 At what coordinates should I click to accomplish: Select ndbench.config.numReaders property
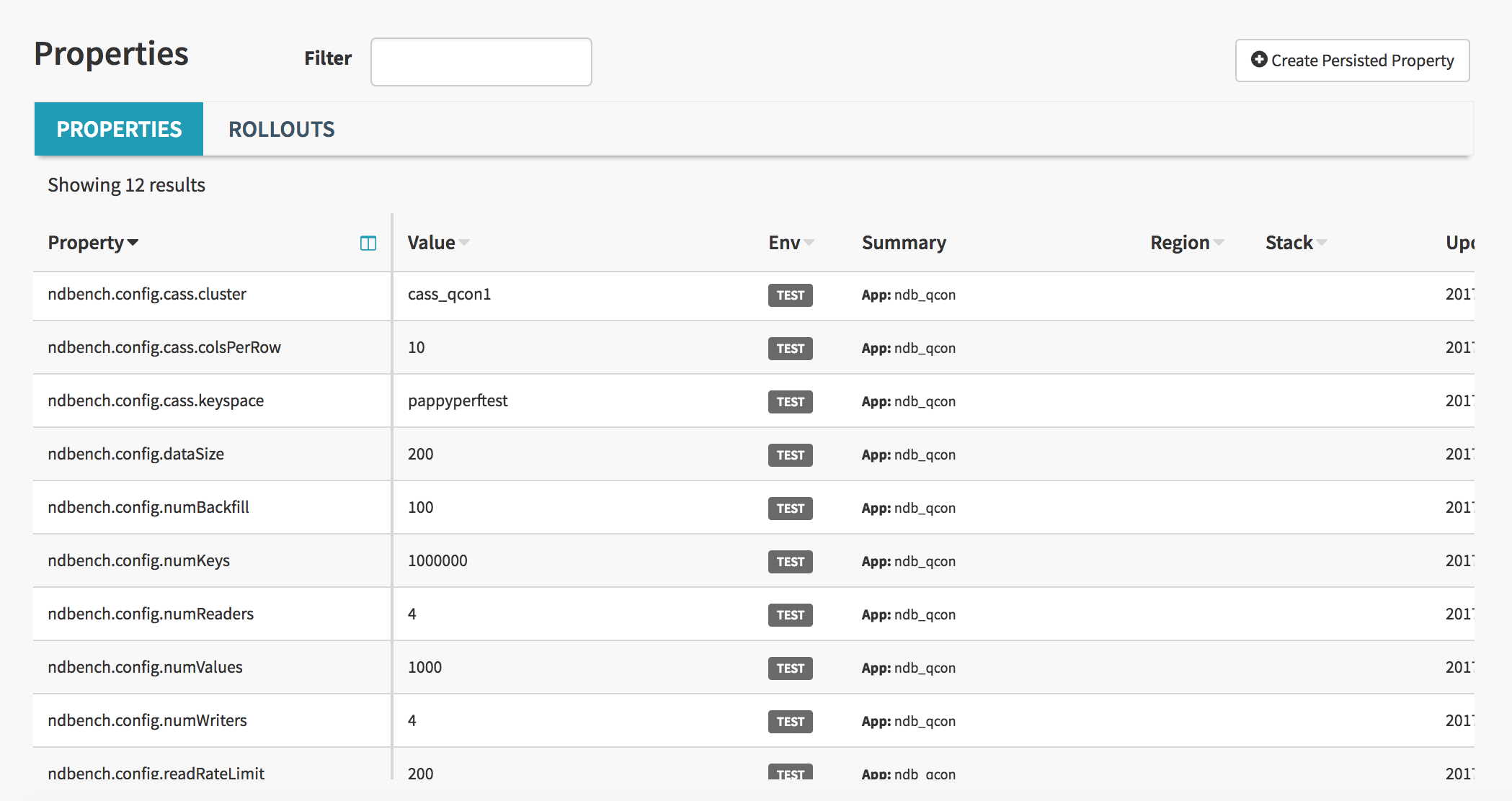point(151,614)
